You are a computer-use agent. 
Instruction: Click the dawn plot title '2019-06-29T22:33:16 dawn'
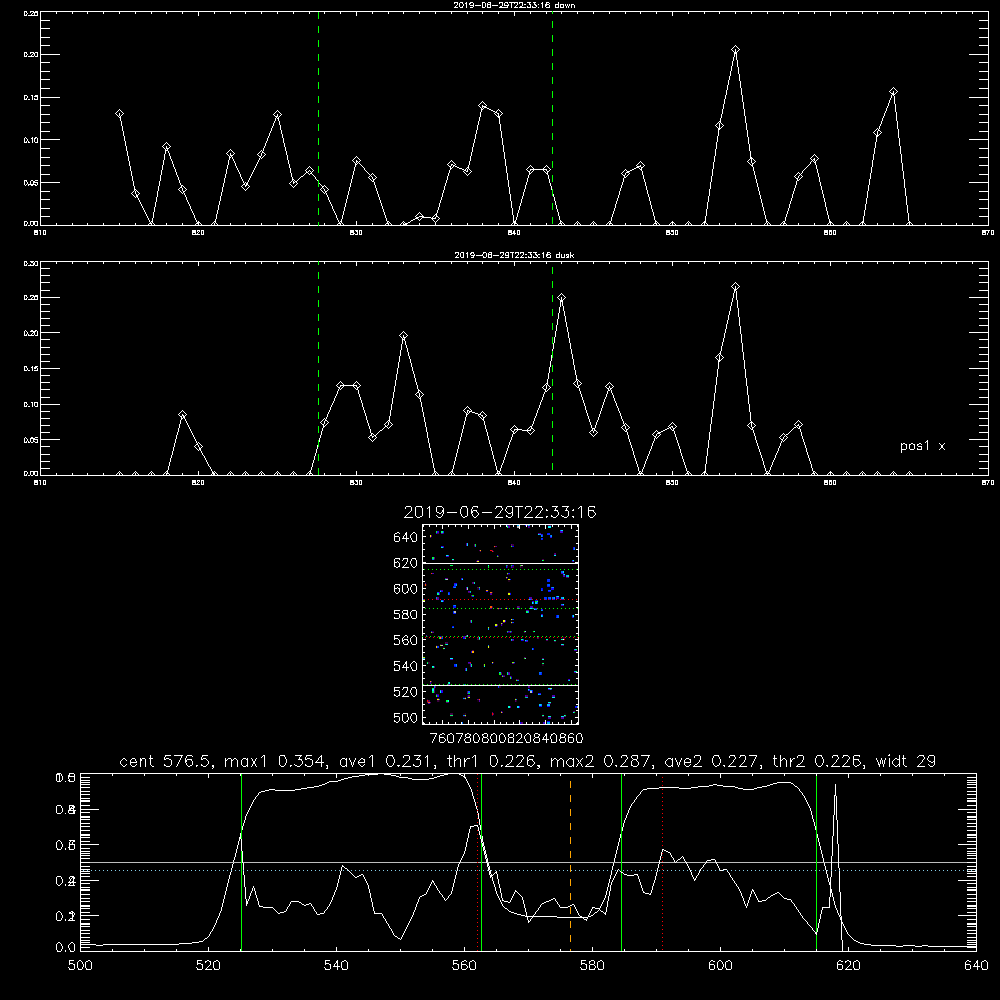coord(515,5)
